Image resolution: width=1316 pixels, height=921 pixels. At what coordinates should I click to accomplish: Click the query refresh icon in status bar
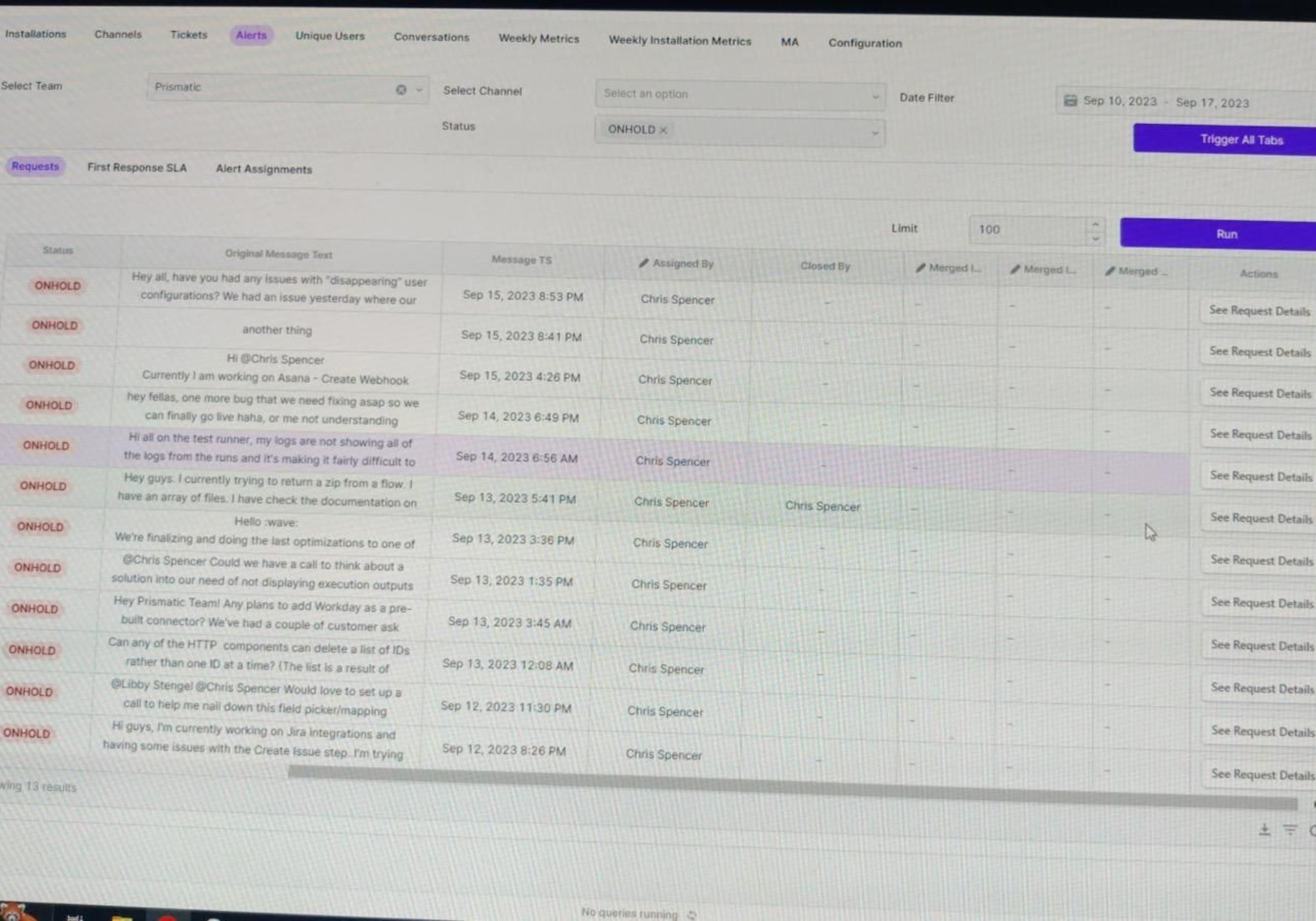point(692,914)
